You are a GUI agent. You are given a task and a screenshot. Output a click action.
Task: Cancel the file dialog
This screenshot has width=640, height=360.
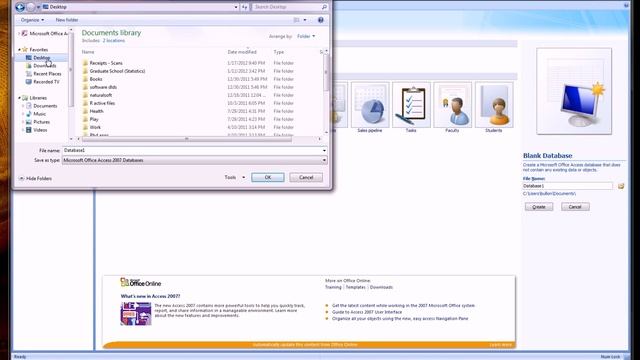(306, 177)
